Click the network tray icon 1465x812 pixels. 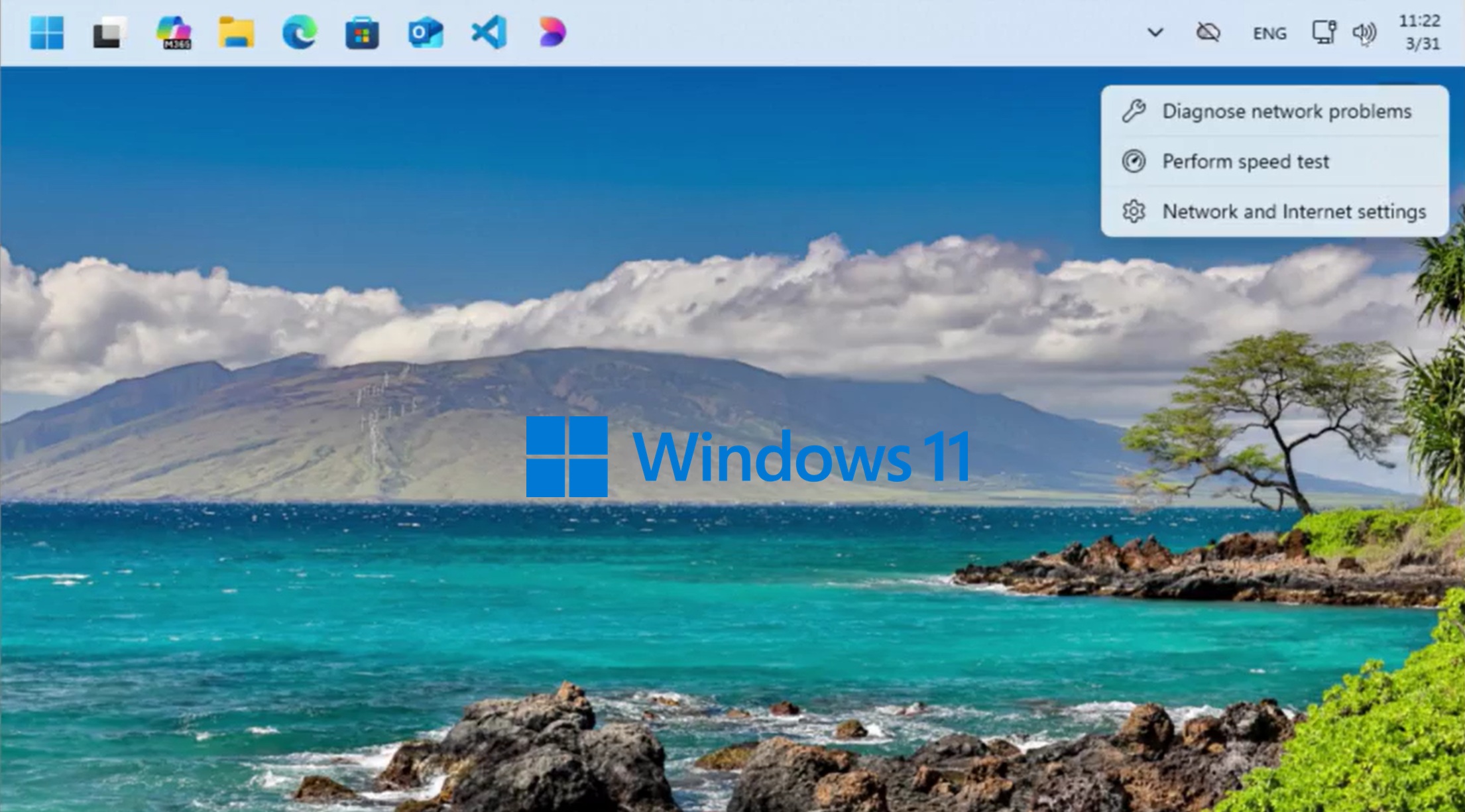[1324, 32]
